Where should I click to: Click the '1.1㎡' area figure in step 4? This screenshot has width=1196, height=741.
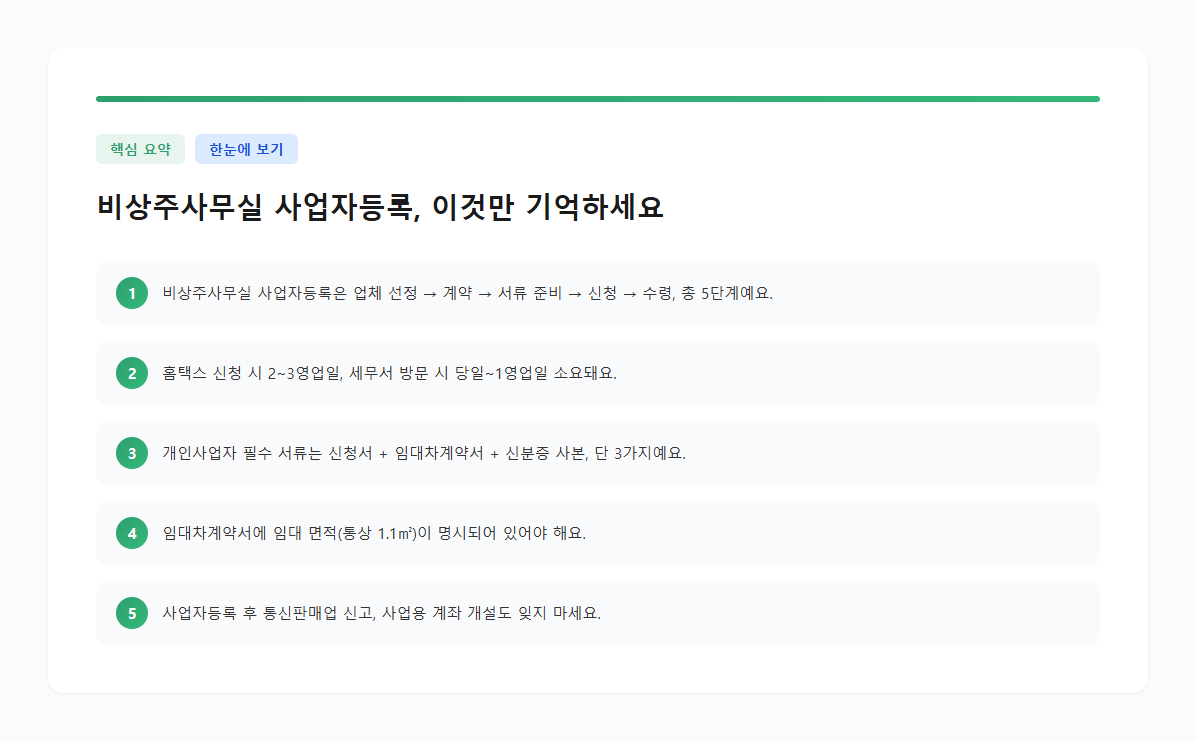(393, 533)
